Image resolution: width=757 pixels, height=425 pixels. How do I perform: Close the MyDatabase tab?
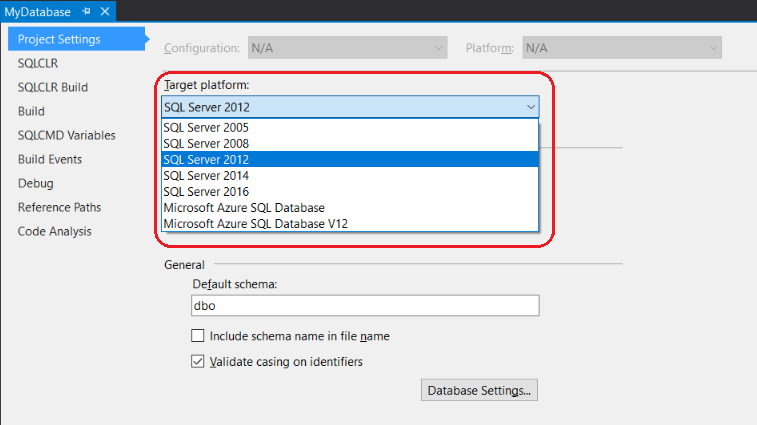click(102, 12)
